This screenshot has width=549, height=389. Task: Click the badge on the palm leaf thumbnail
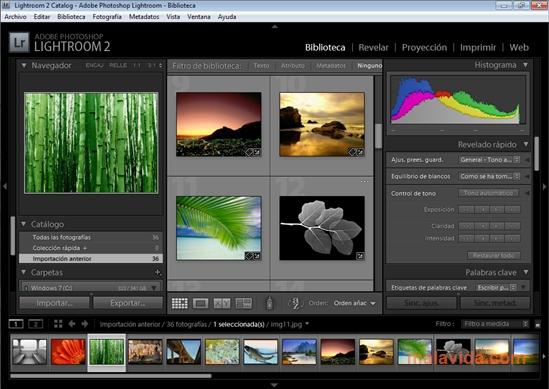[x=253, y=256]
